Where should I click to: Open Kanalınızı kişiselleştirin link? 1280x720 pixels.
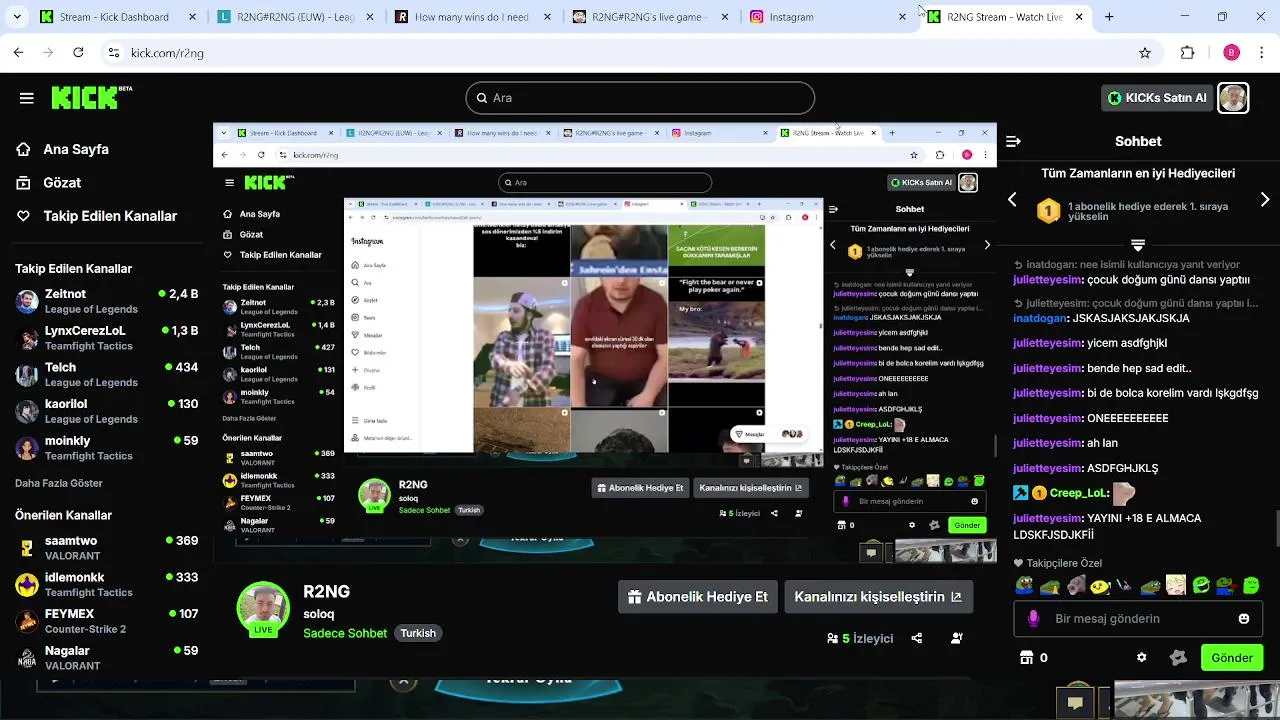878,597
